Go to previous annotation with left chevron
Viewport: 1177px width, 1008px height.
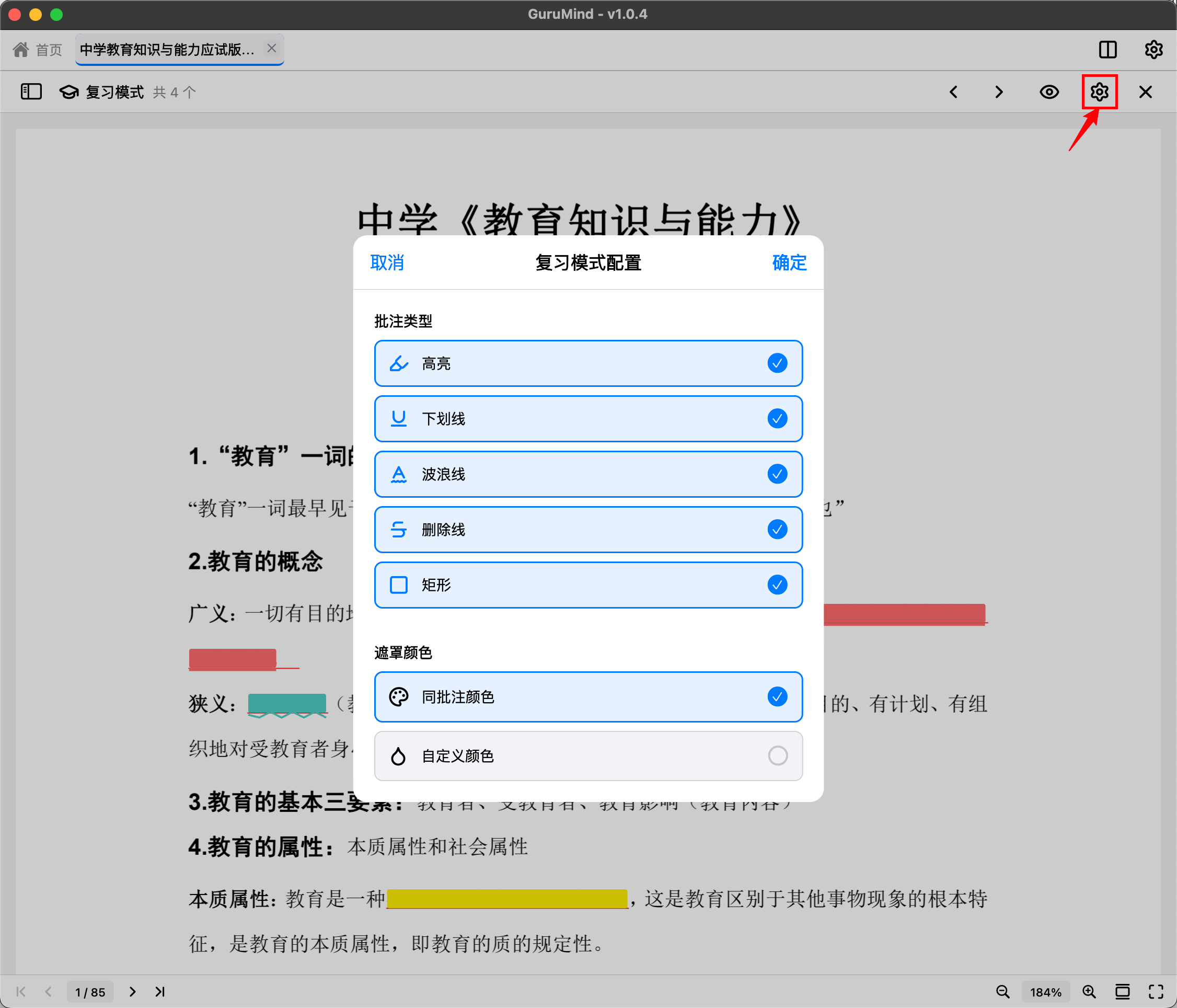tap(953, 91)
